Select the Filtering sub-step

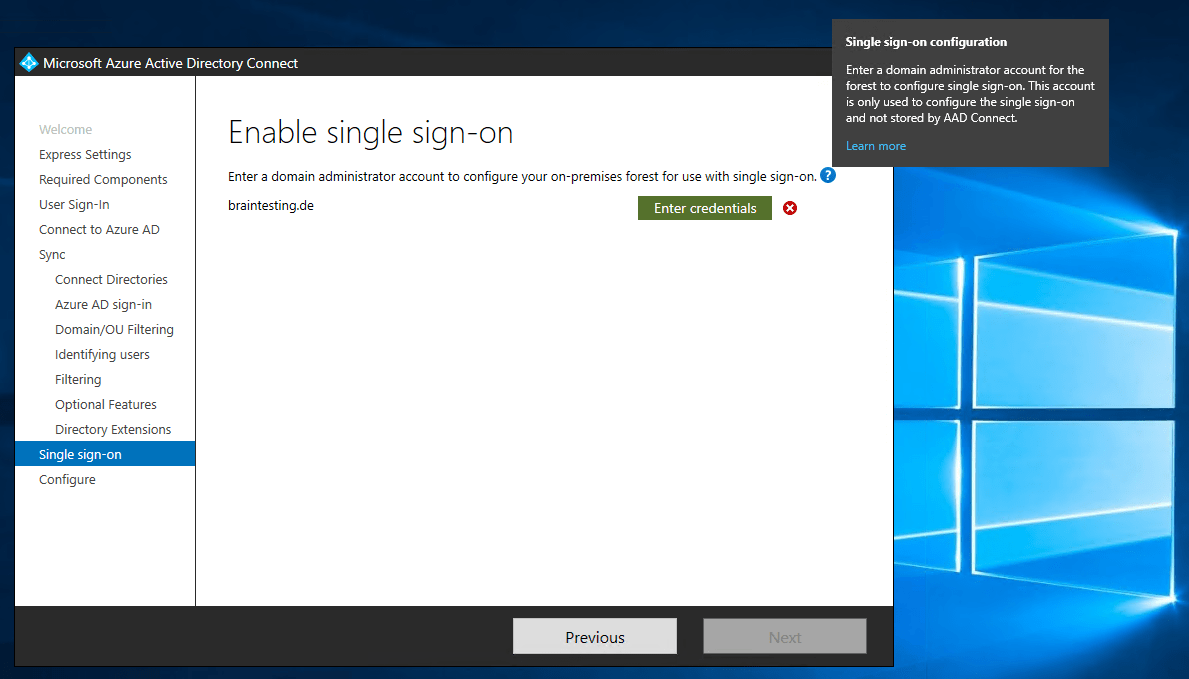tap(78, 380)
